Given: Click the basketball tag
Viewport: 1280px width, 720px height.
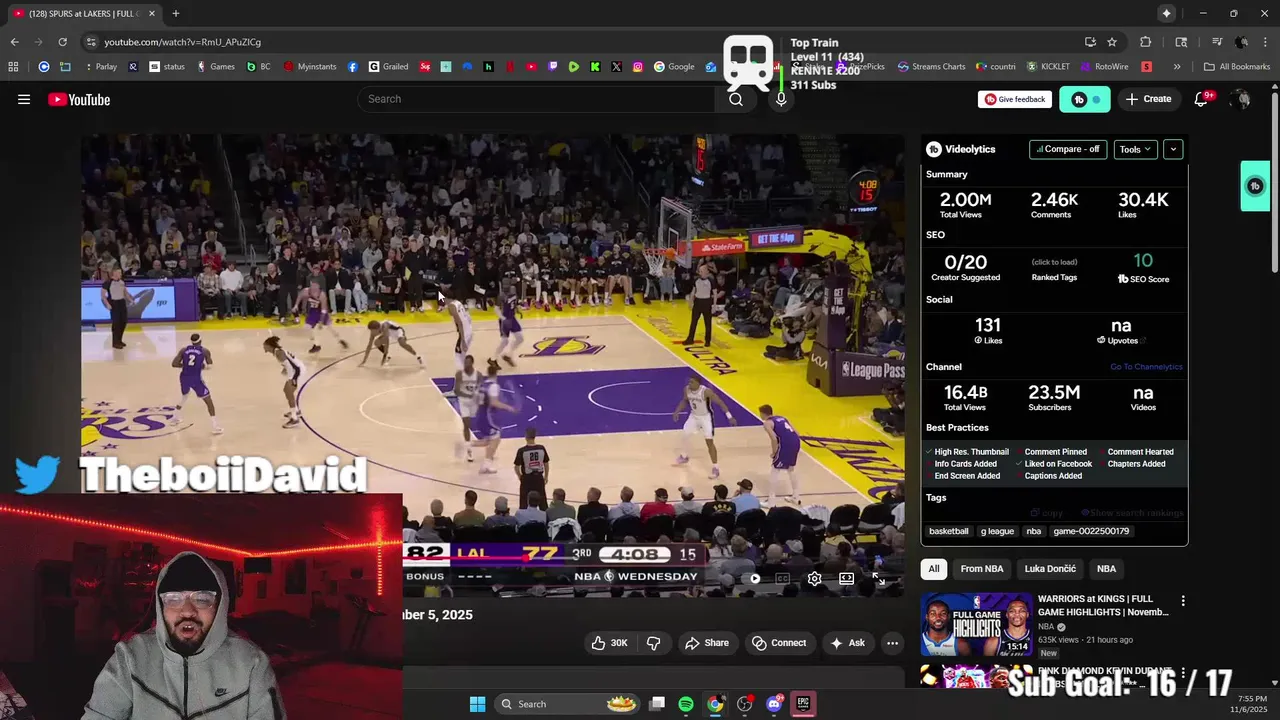Looking at the screenshot, I should (949, 531).
